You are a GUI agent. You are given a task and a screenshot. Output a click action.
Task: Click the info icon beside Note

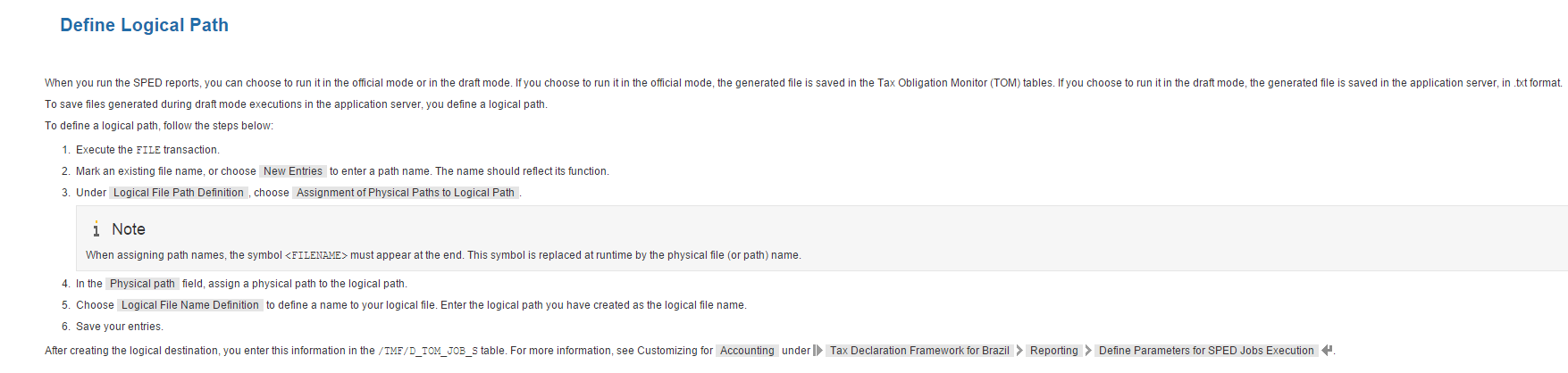96,230
